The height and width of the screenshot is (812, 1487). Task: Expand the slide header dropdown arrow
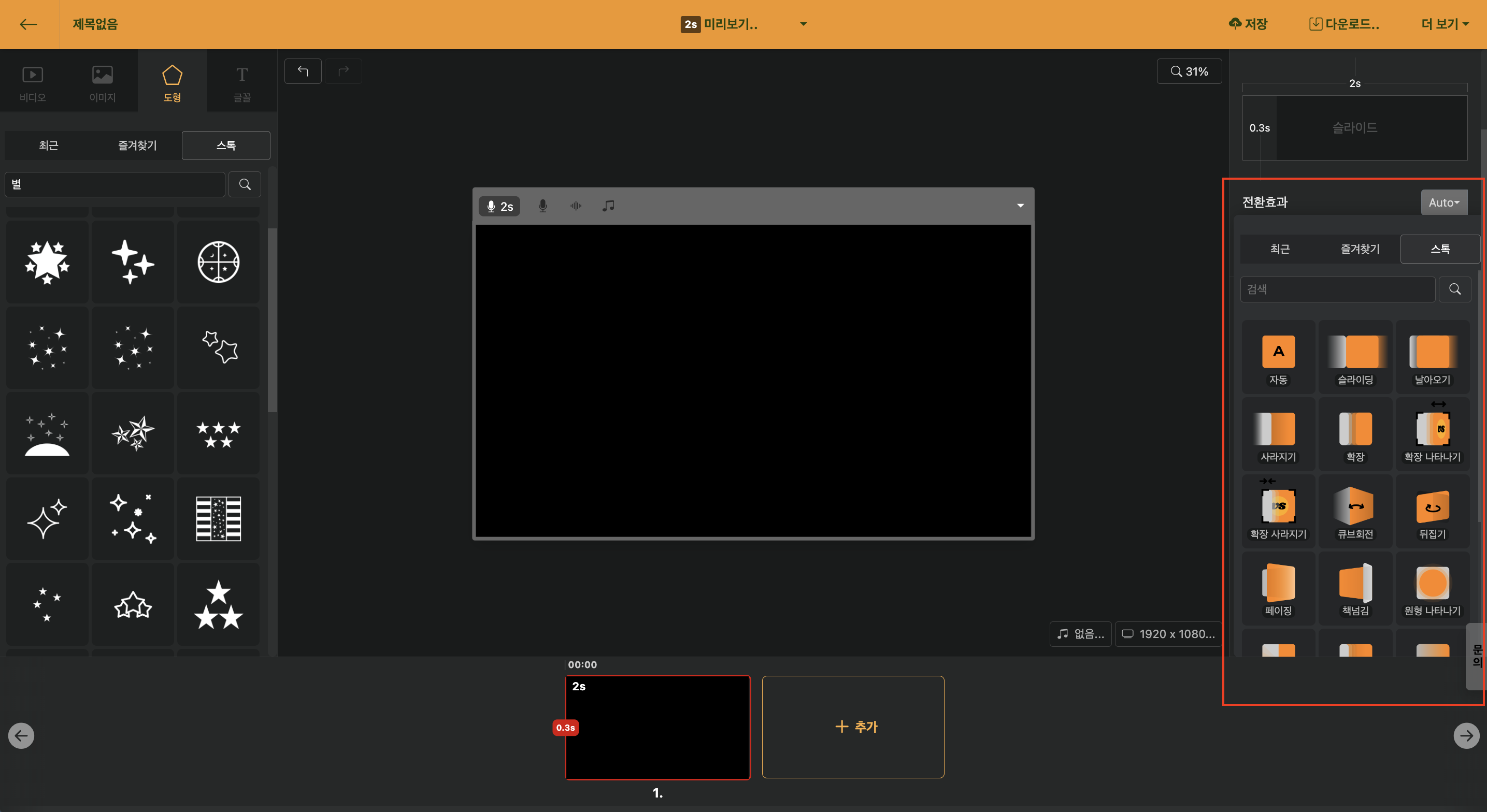pos(1020,206)
